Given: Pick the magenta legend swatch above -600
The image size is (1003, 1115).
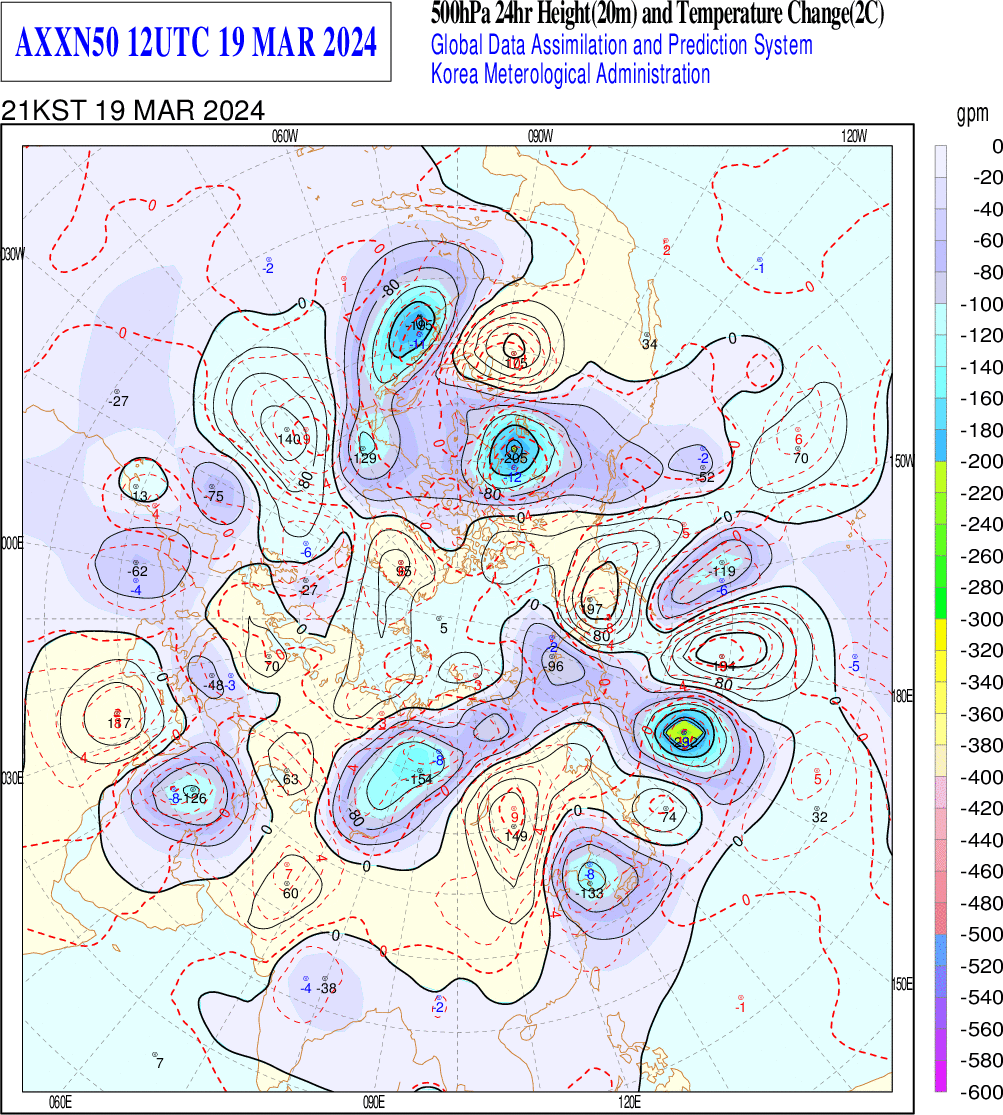Looking at the screenshot, I should click(940, 1076).
